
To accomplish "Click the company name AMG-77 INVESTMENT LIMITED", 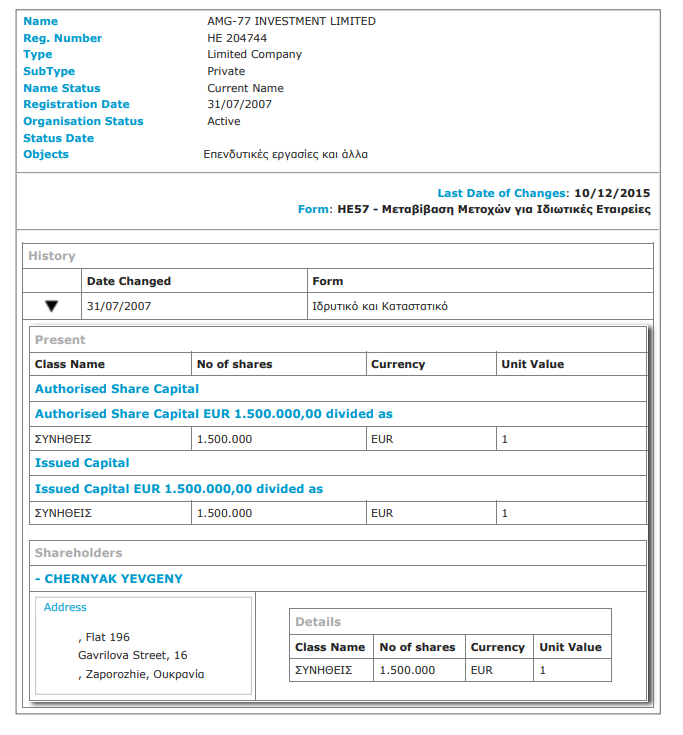I will coord(291,21).
